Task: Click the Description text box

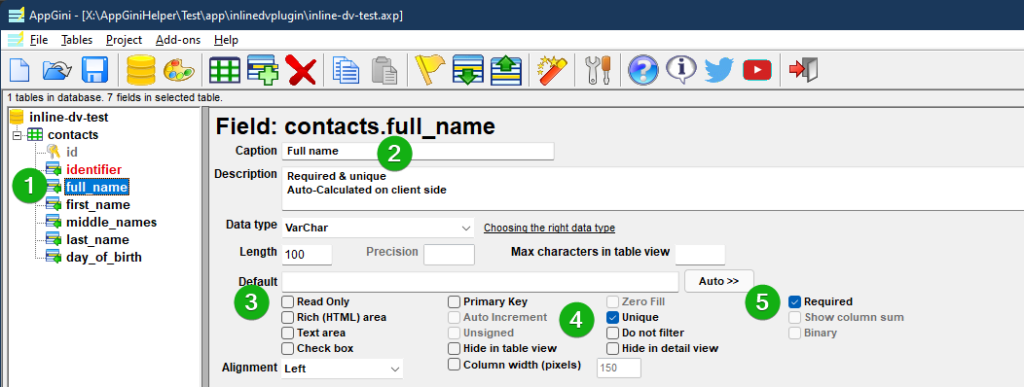Action: [653, 189]
